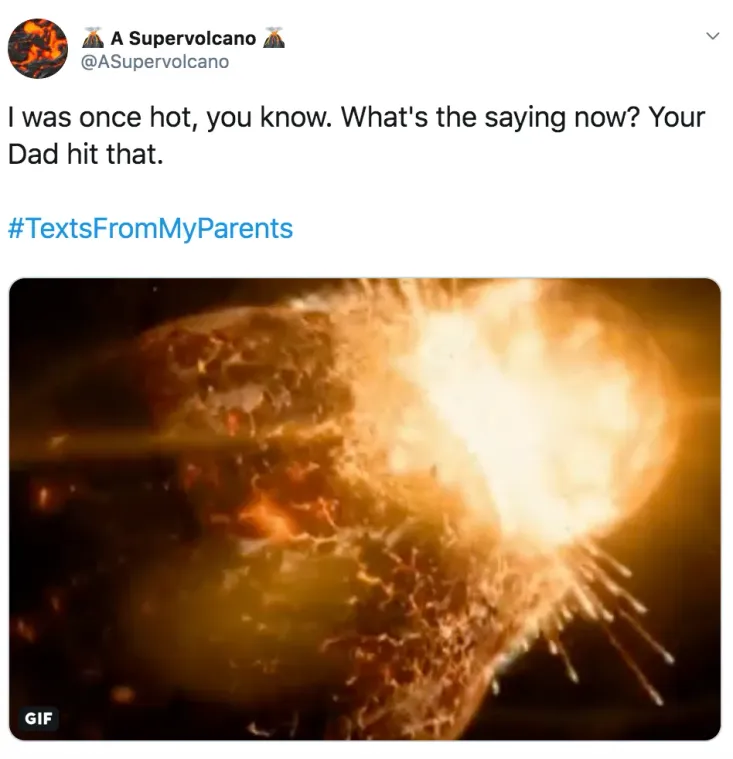The image size is (733, 759).
Task: Open the A Supervolcano profile avatar
Action: 38,48
